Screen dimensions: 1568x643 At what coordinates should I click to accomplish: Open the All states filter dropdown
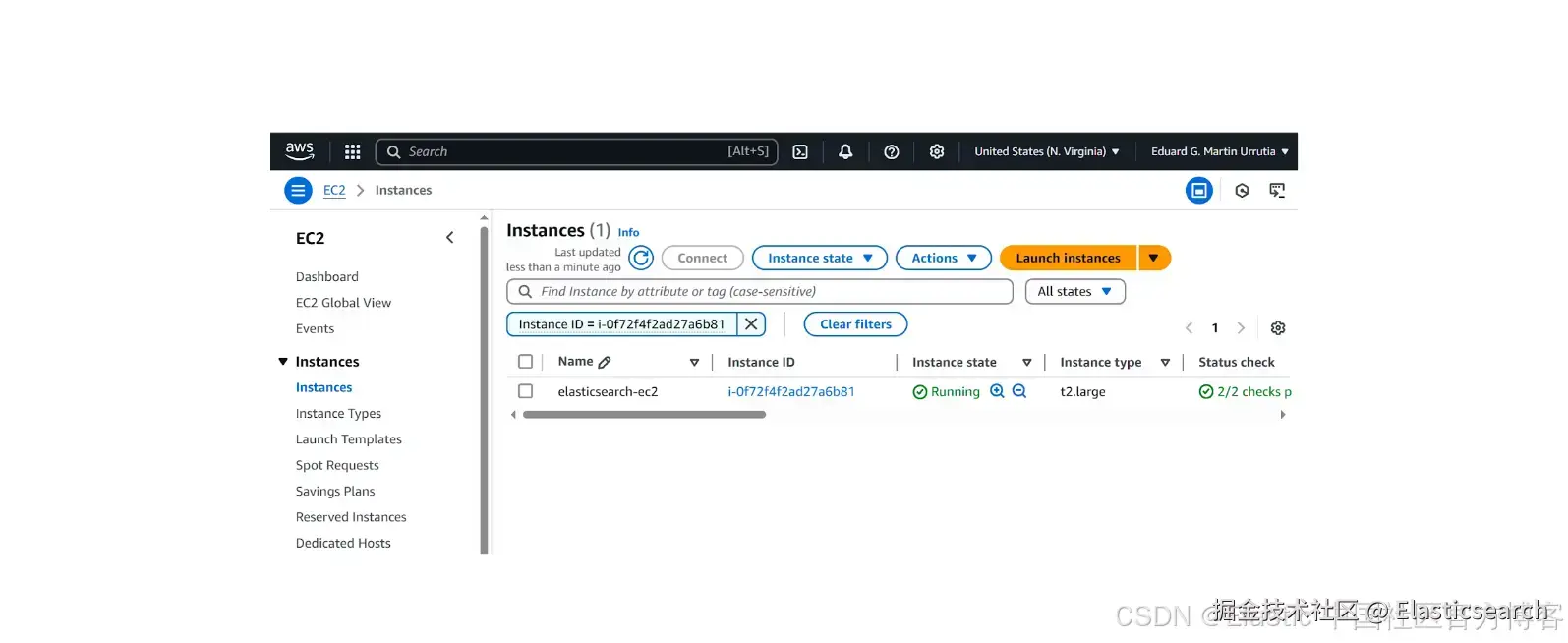(1075, 292)
